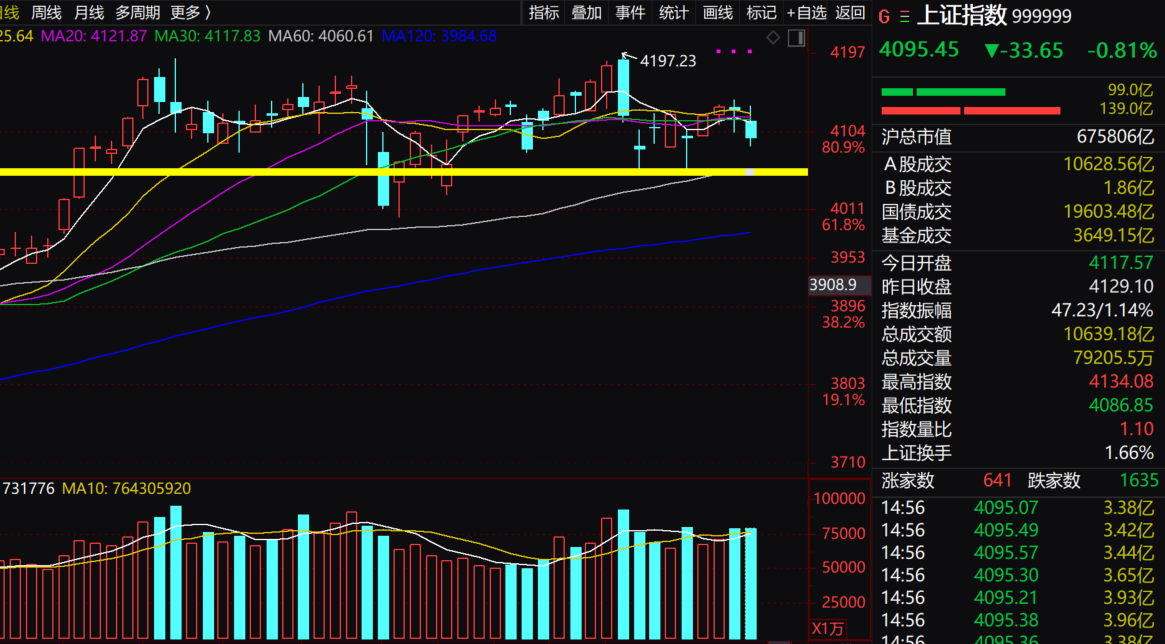Click the A股成交 10628.56亿 row
Viewport: 1165px width, 644px height.
coord(1018,164)
